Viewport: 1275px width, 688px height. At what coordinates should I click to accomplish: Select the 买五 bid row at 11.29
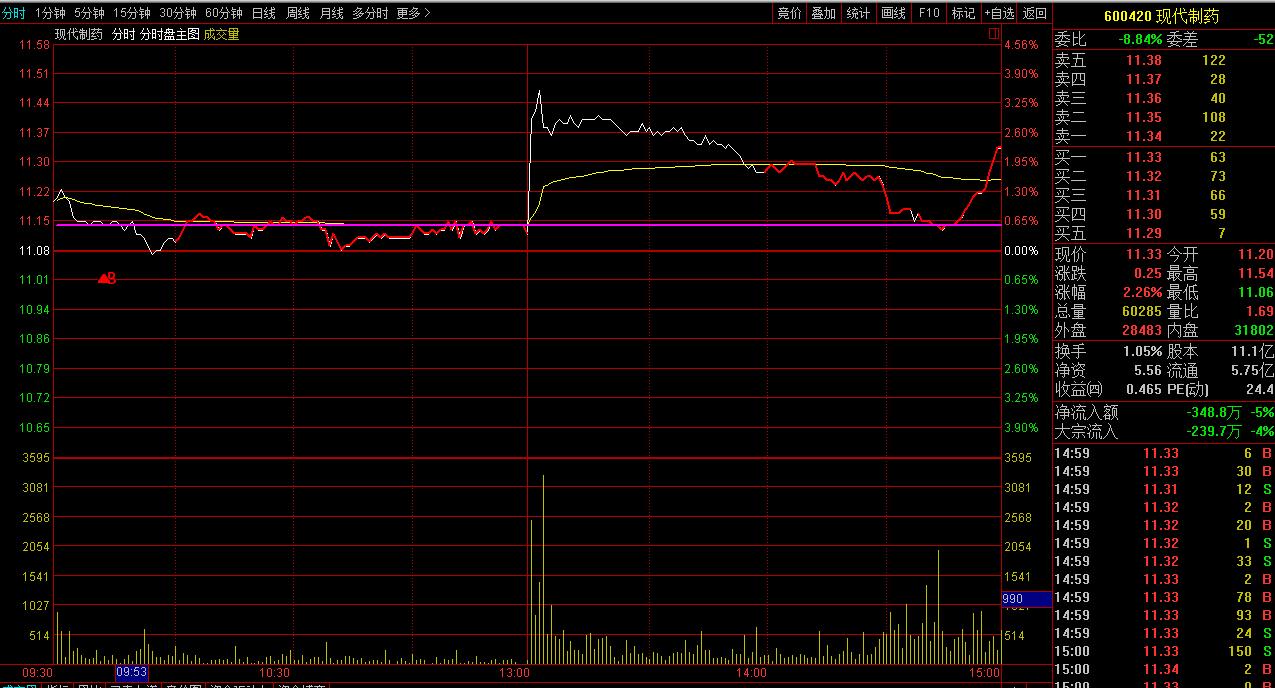1163,233
